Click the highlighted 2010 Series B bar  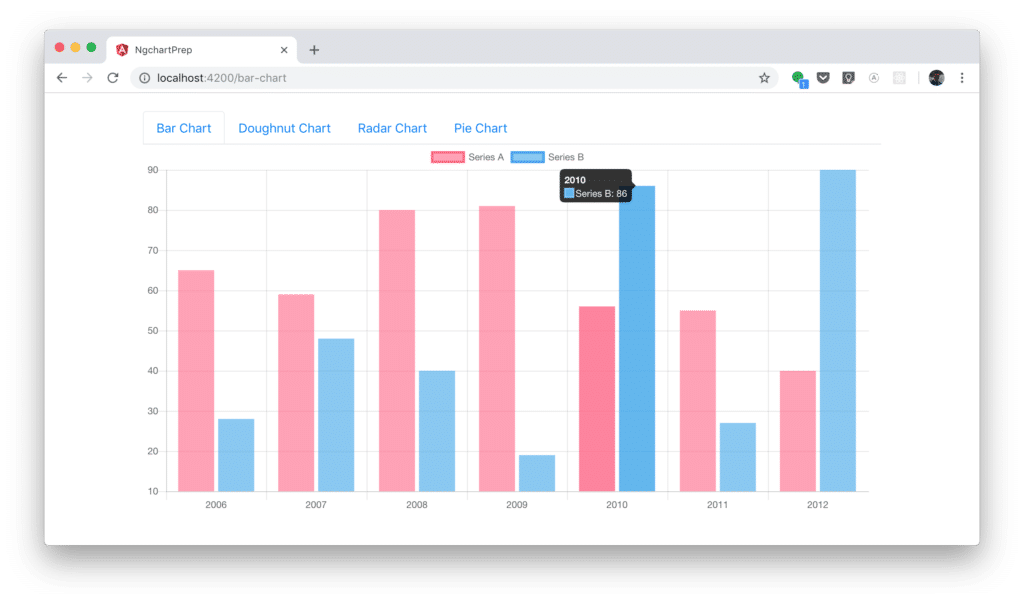click(637, 339)
